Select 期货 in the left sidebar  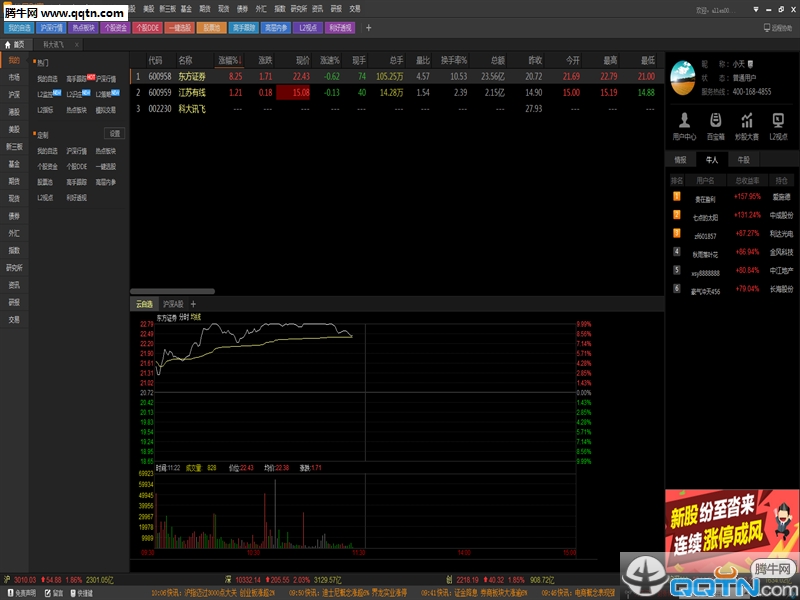pyautogui.click(x=14, y=181)
